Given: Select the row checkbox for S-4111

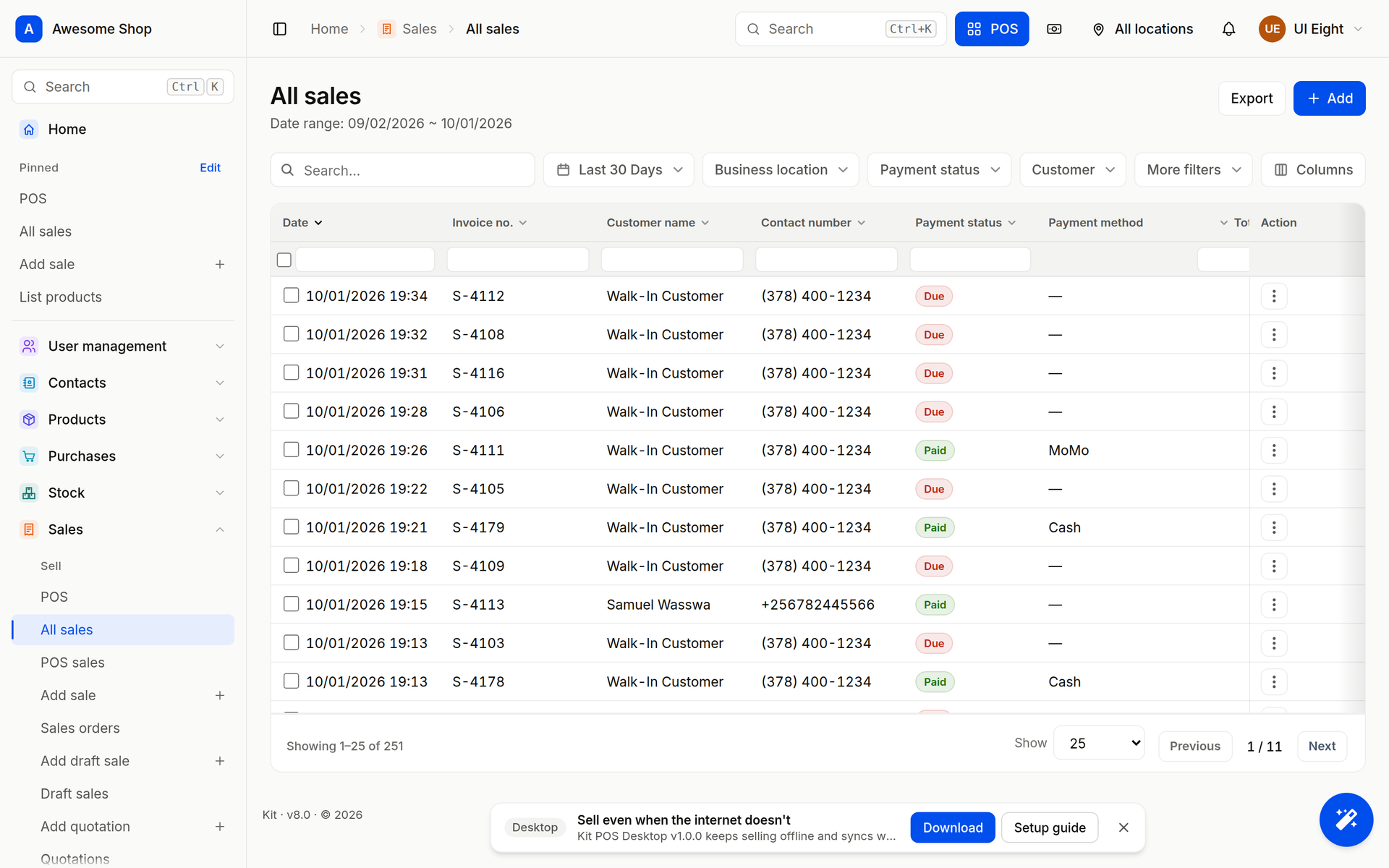Looking at the screenshot, I should click(x=292, y=449).
